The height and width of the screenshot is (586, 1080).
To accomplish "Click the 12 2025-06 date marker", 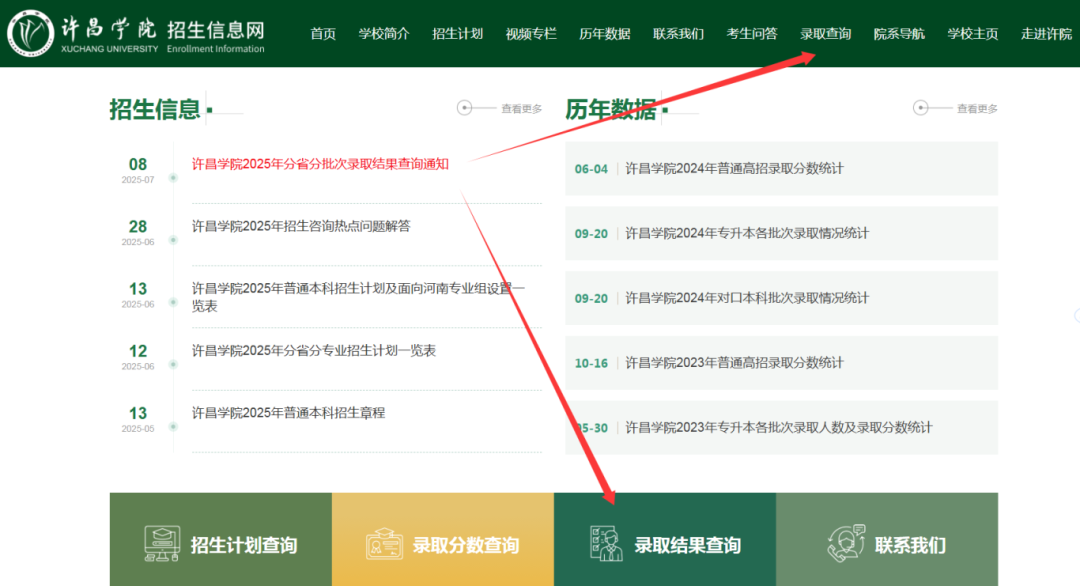I will [x=138, y=356].
